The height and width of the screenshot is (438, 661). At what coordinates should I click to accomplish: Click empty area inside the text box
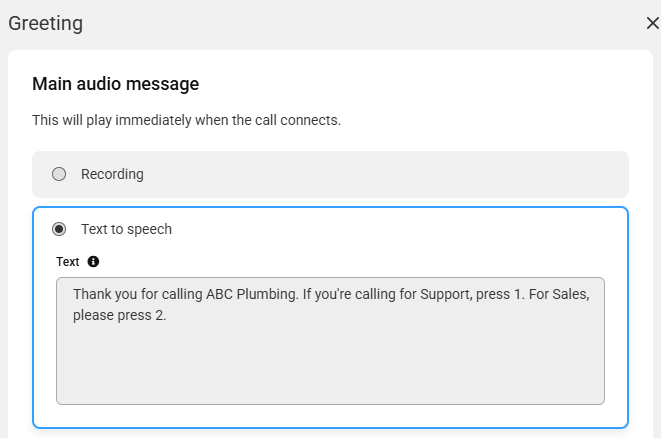(330, 365)
